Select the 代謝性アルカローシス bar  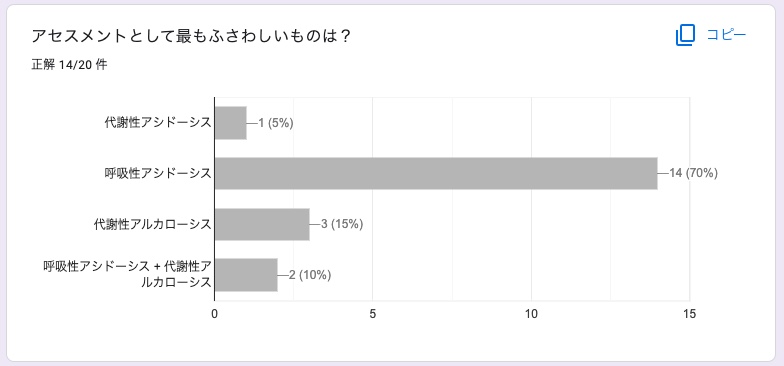pos(262,224)
